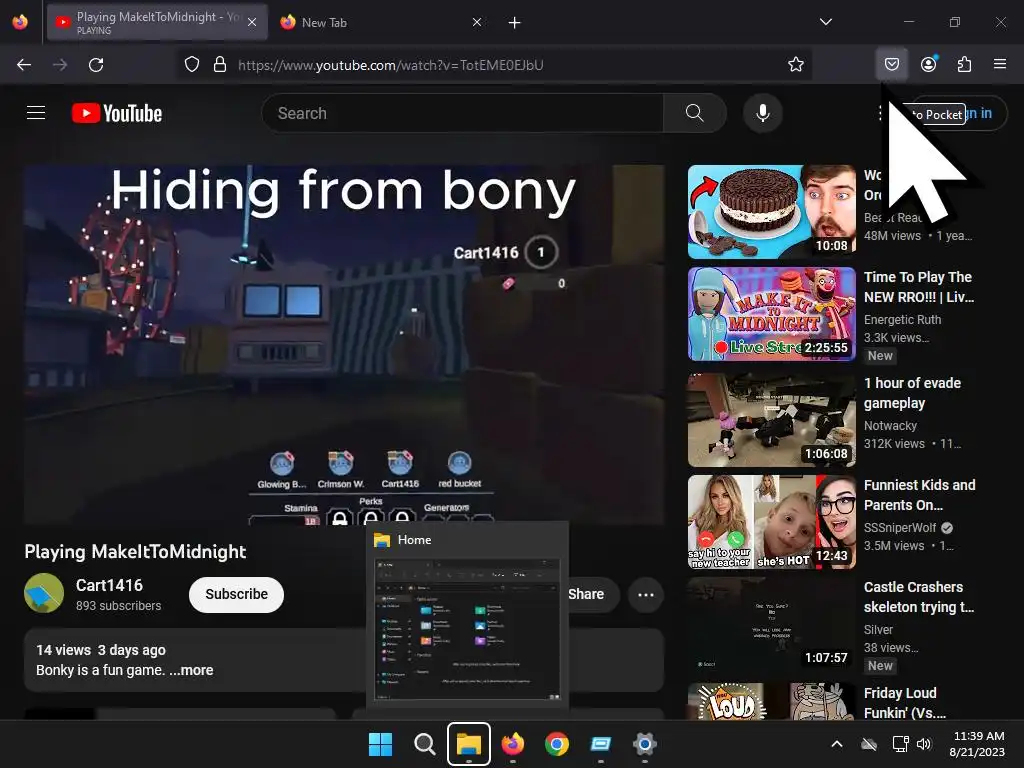Open the Friday Loud Funkin' video title

pos(905,703)
